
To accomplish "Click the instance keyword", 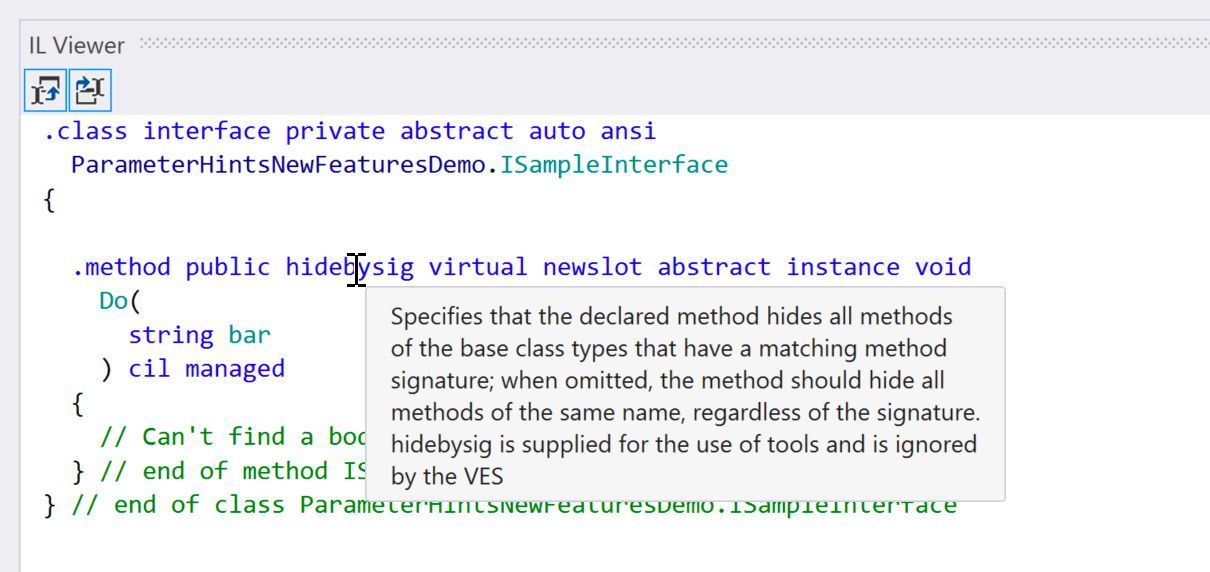I will (x=842, y=267).
